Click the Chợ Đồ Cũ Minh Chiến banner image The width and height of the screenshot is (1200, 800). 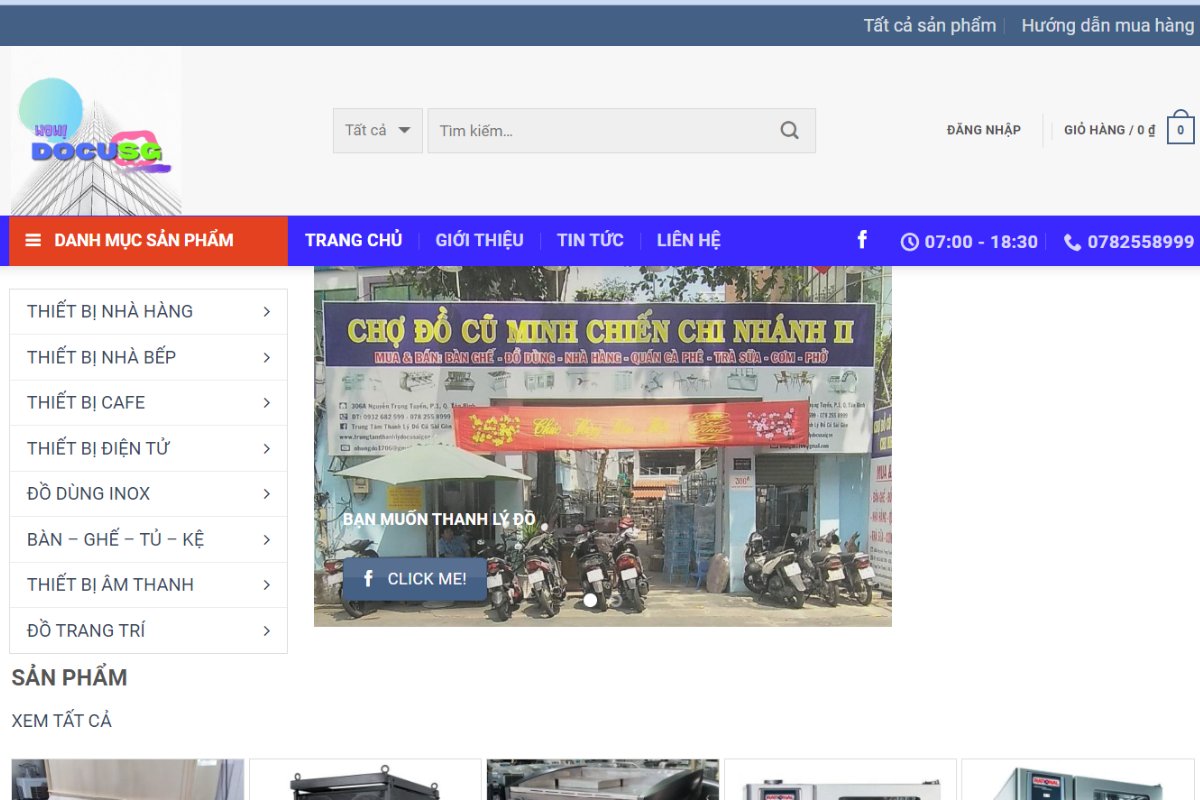603,446
